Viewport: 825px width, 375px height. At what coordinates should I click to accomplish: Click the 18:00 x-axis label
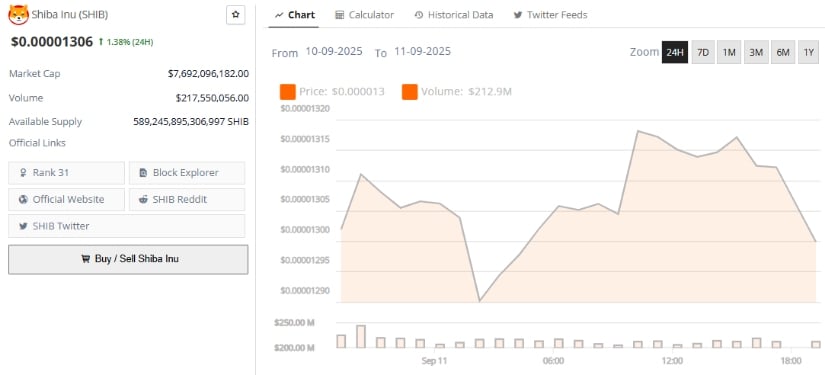click(x=791, y=361)
